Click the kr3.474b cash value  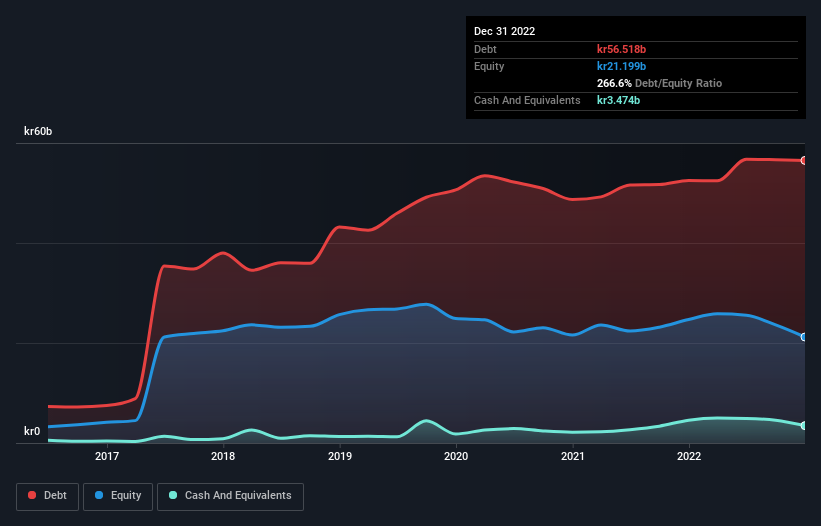(618, 100)
